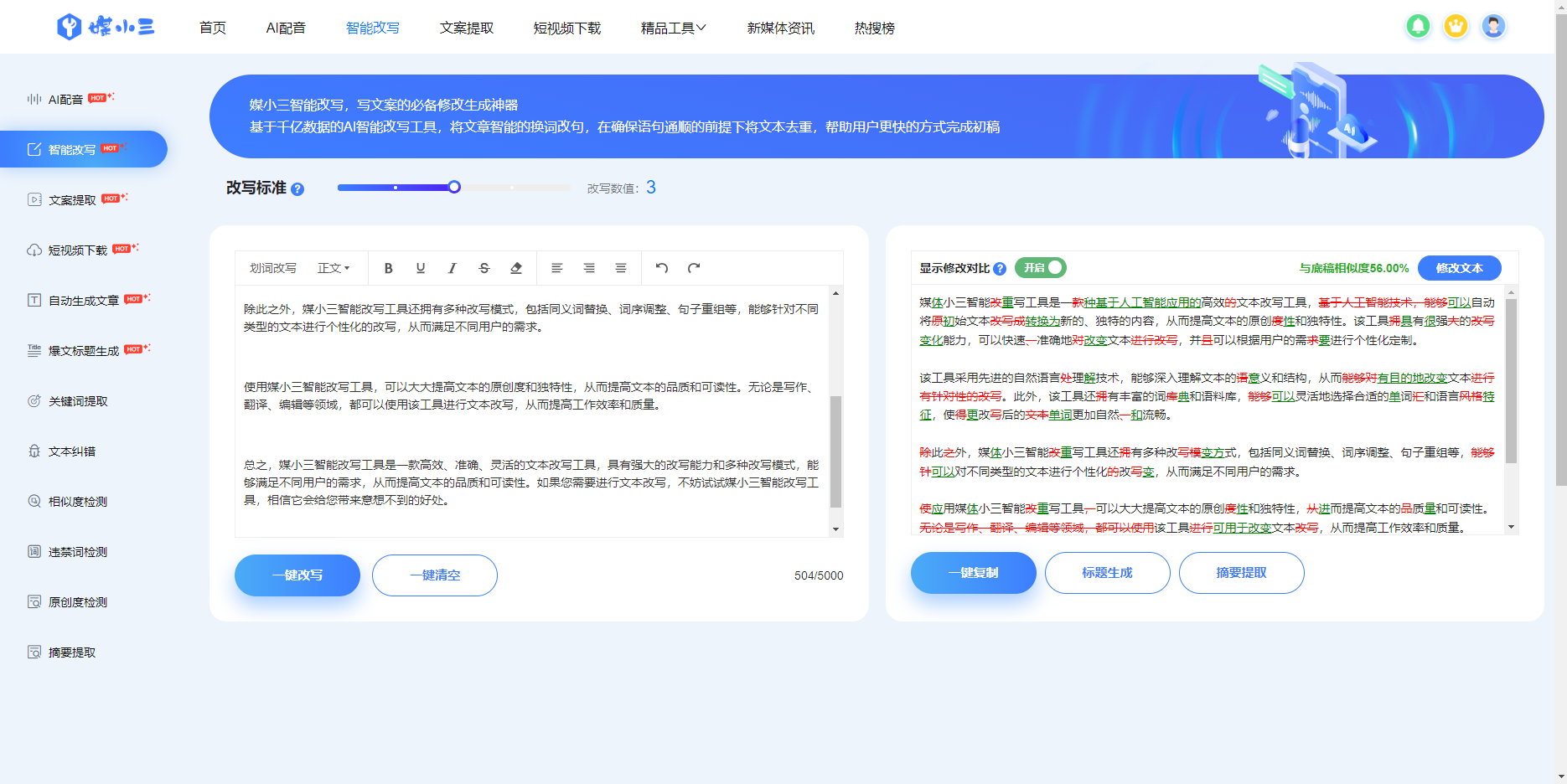Image resolution: width=1567 pixels, height=784 pixels.
Task: Open the 热搜榜 nav tab
Action: 875,28
